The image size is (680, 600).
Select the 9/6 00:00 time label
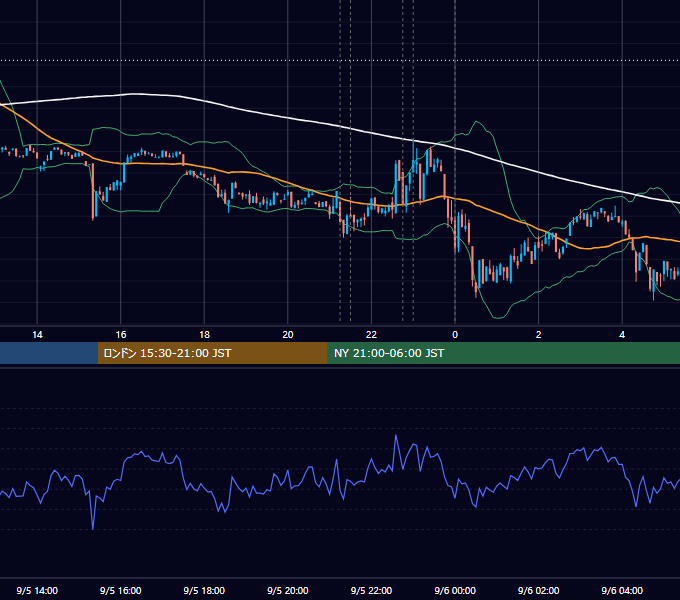pos(455,590)
